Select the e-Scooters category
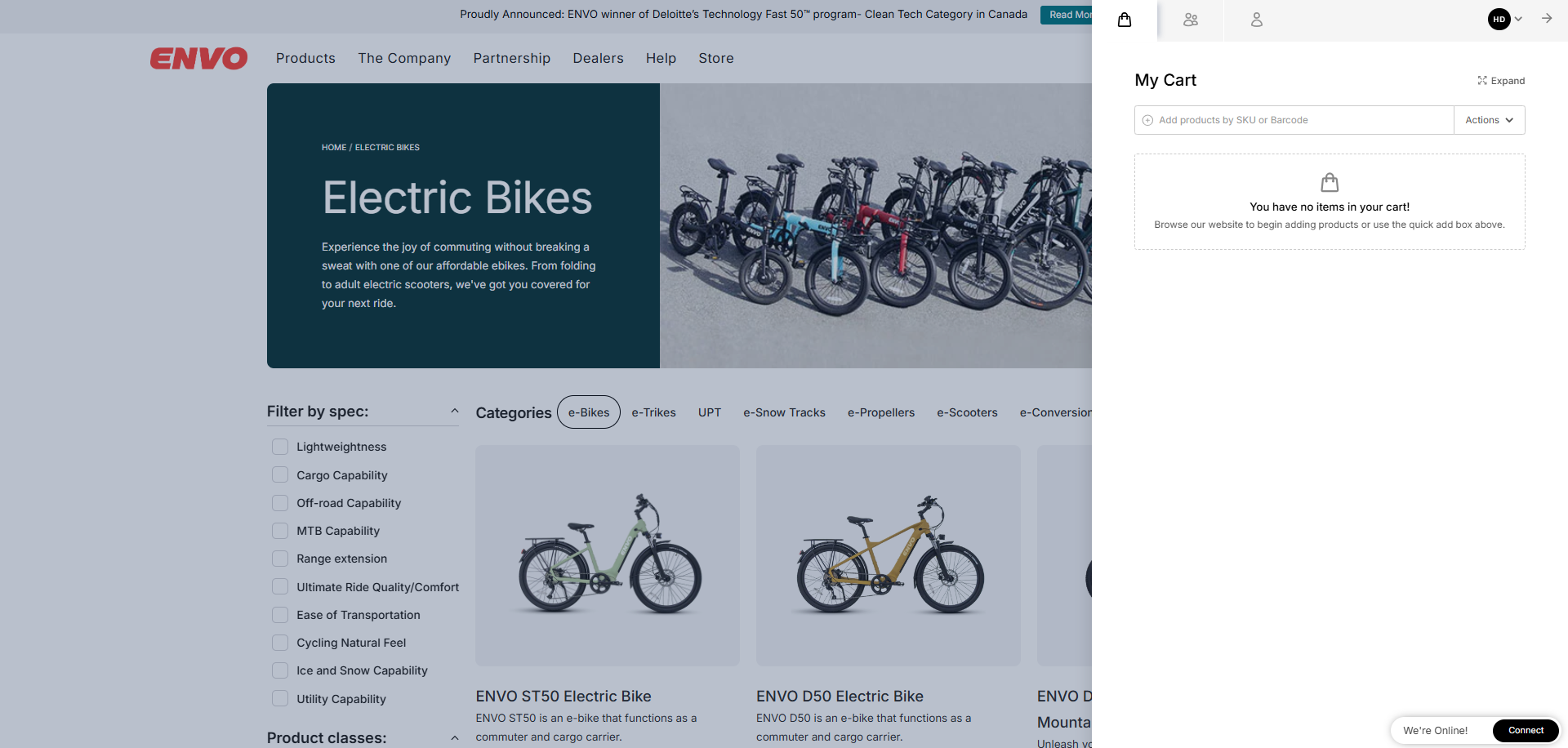This screenshot has width=1568, height=748. coord(967,412)
